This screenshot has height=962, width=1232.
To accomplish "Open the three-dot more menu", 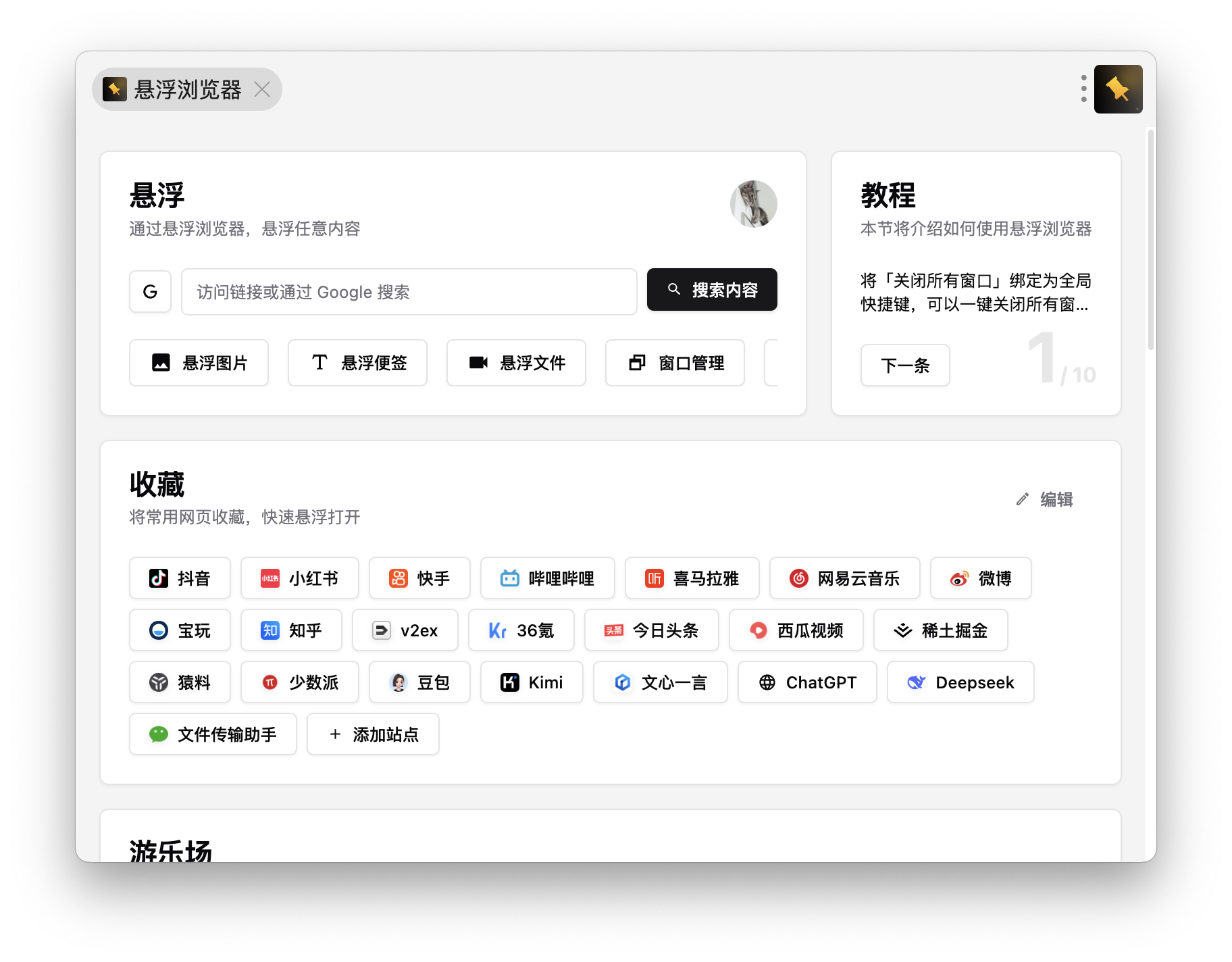I will [1083, 89].
